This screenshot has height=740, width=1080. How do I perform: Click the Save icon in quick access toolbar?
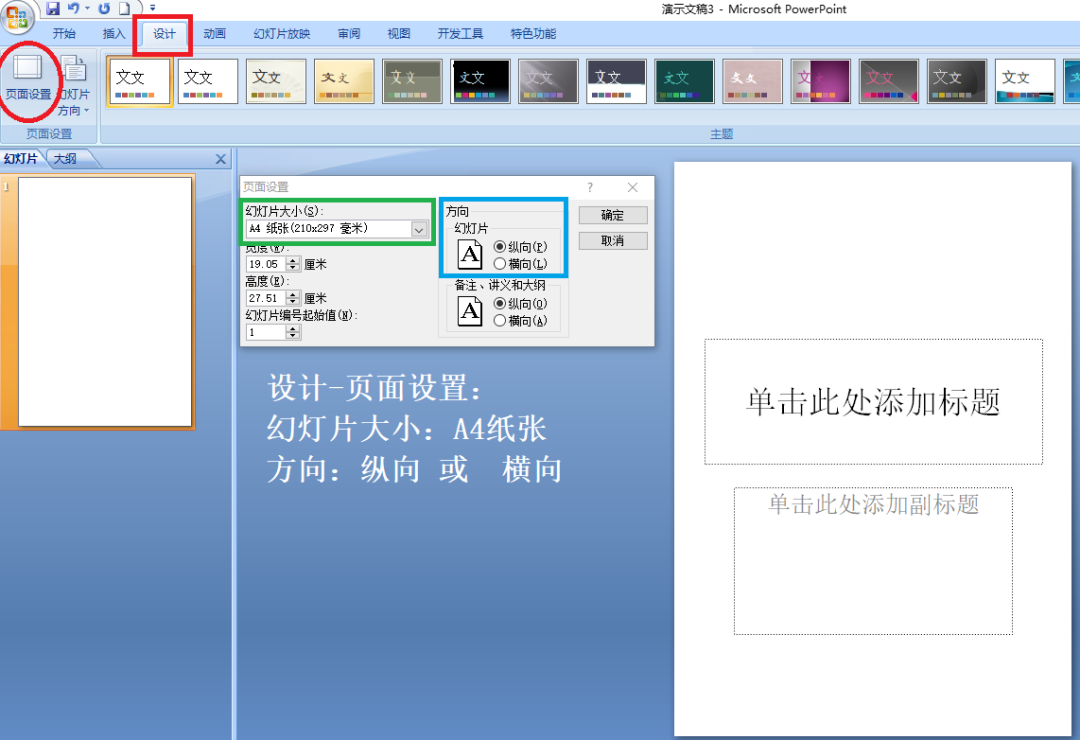(53, 8)
